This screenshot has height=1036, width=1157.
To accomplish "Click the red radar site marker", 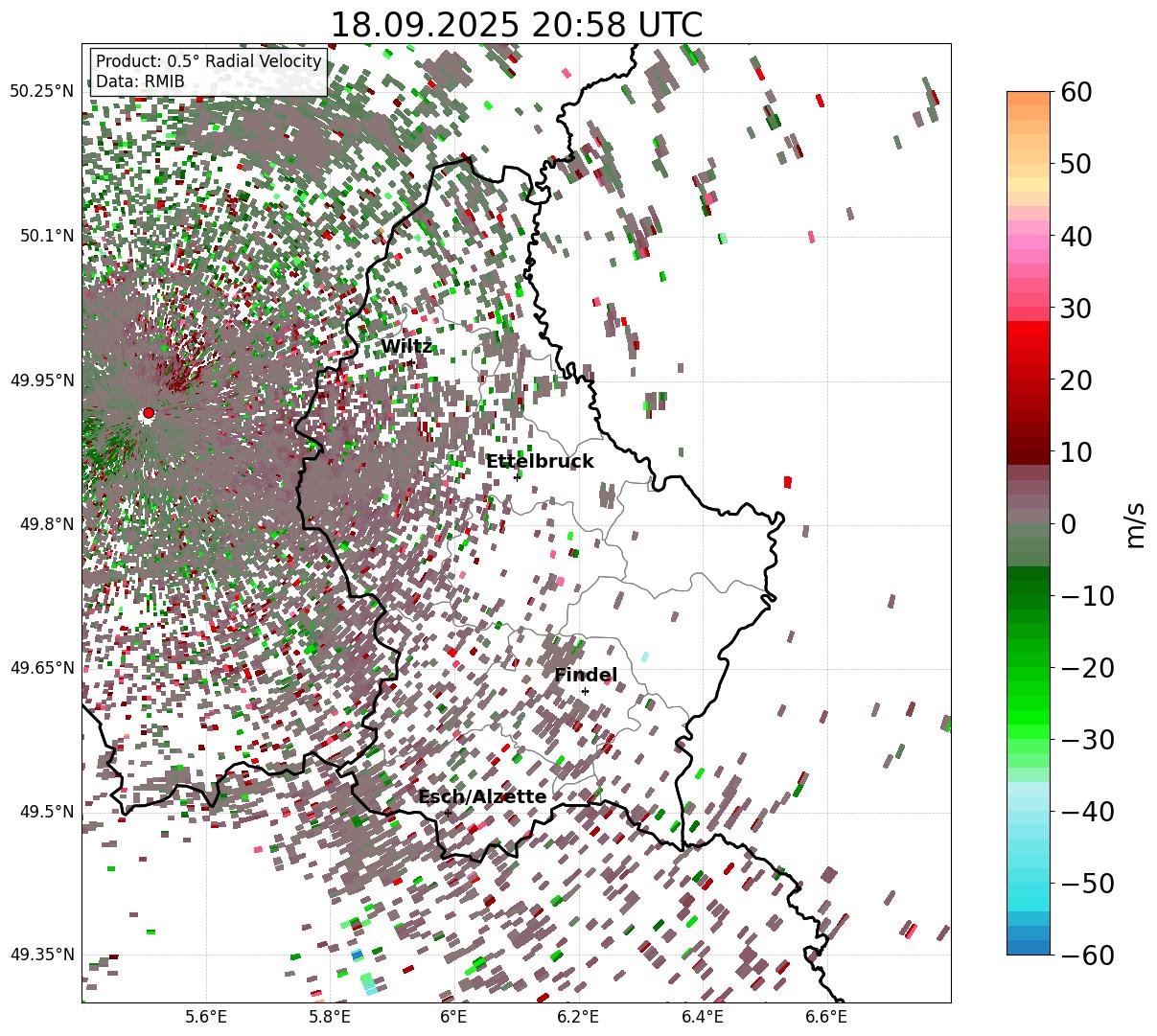I will coord(148,413).
